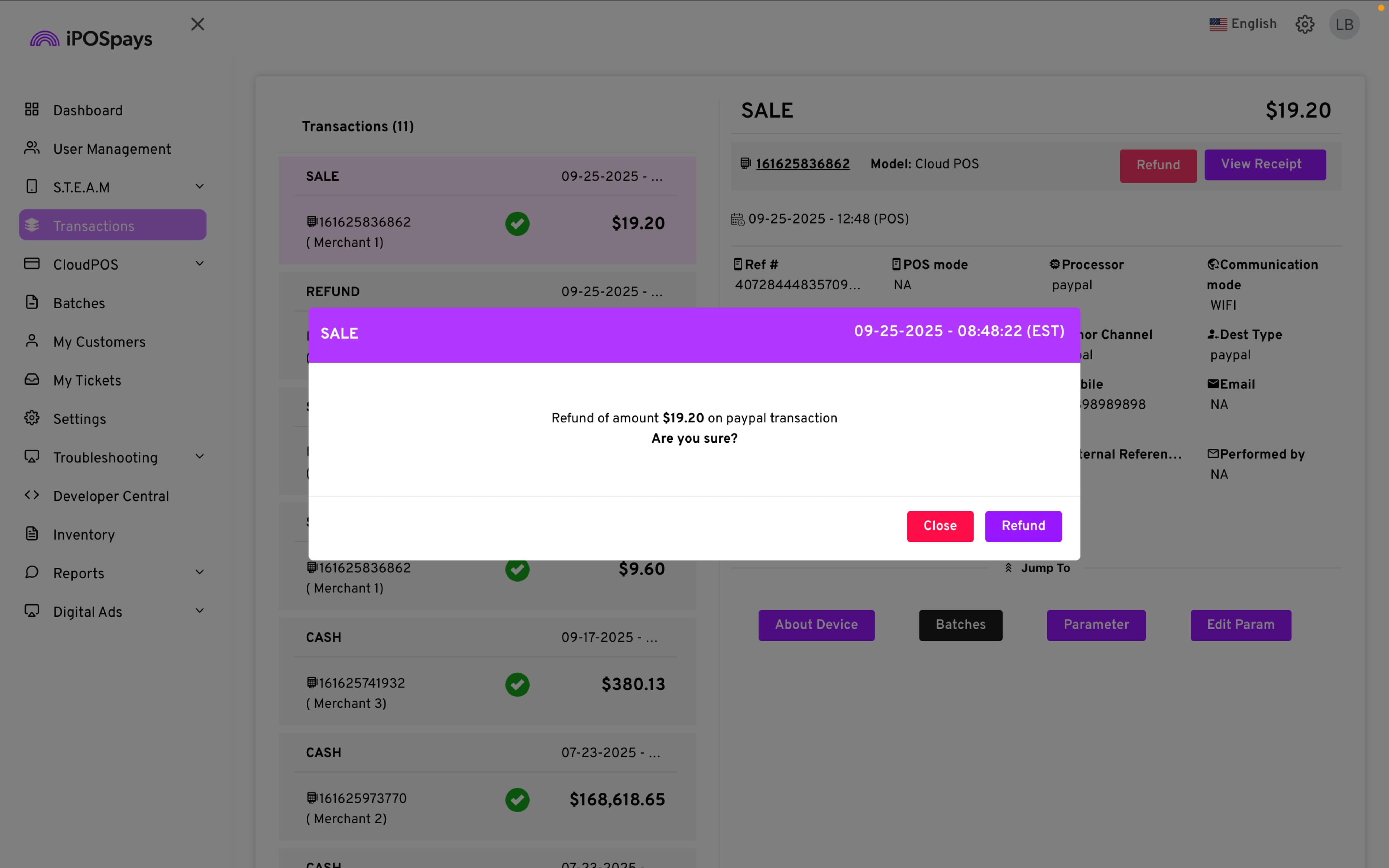Click the Dashboard grid icon in sidebar
The width and height of the screenshot is (1389, 868).
pyautogui.click(x=31, y=109)
